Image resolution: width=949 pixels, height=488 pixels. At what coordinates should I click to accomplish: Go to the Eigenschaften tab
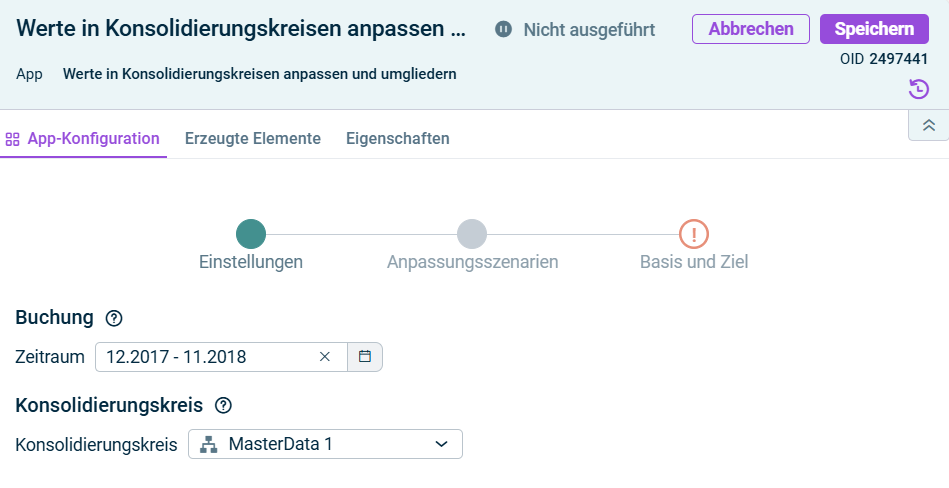[x=397, y=138]
